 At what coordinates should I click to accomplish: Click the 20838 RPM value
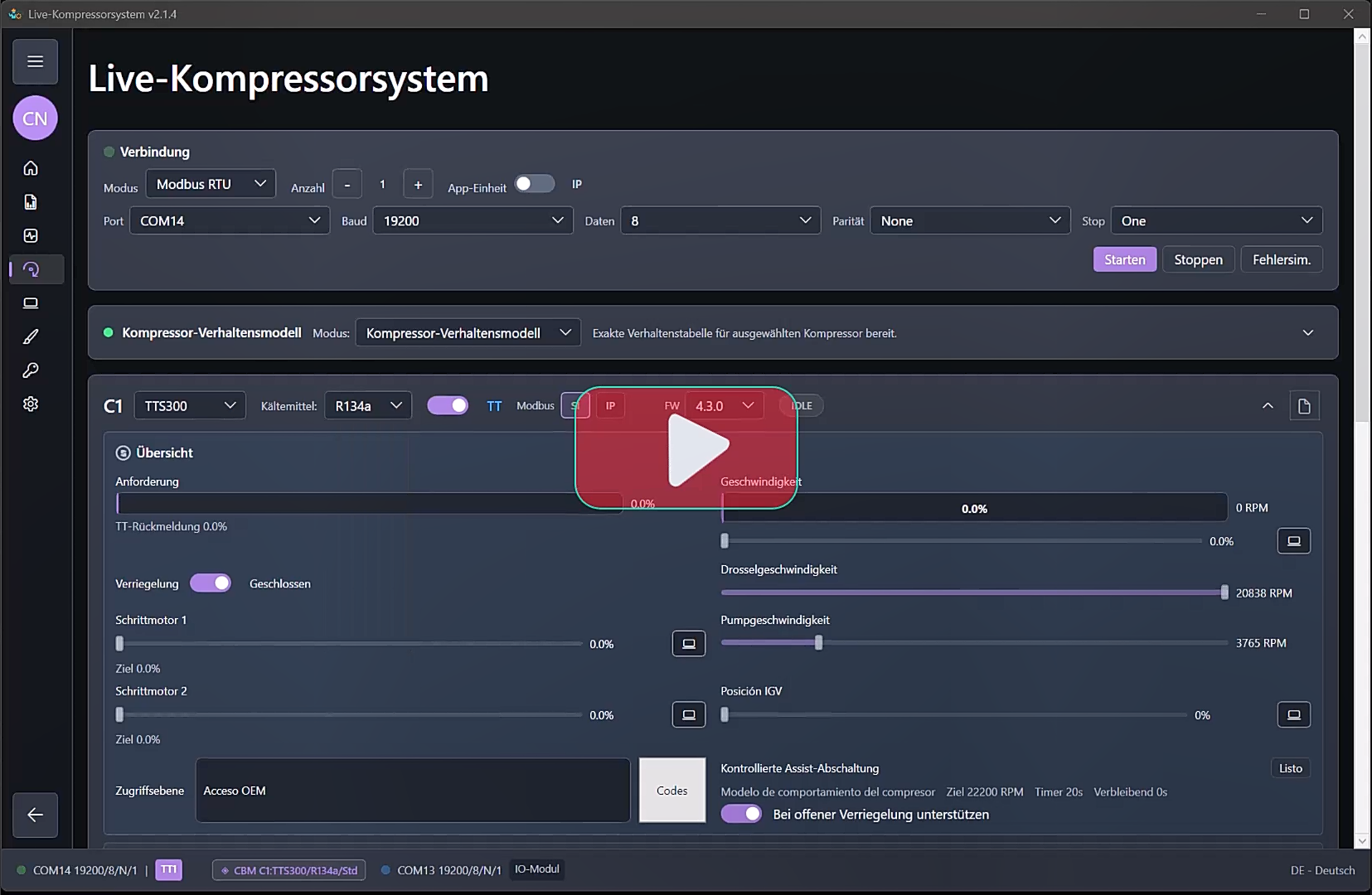click(x=1264, y=593)
